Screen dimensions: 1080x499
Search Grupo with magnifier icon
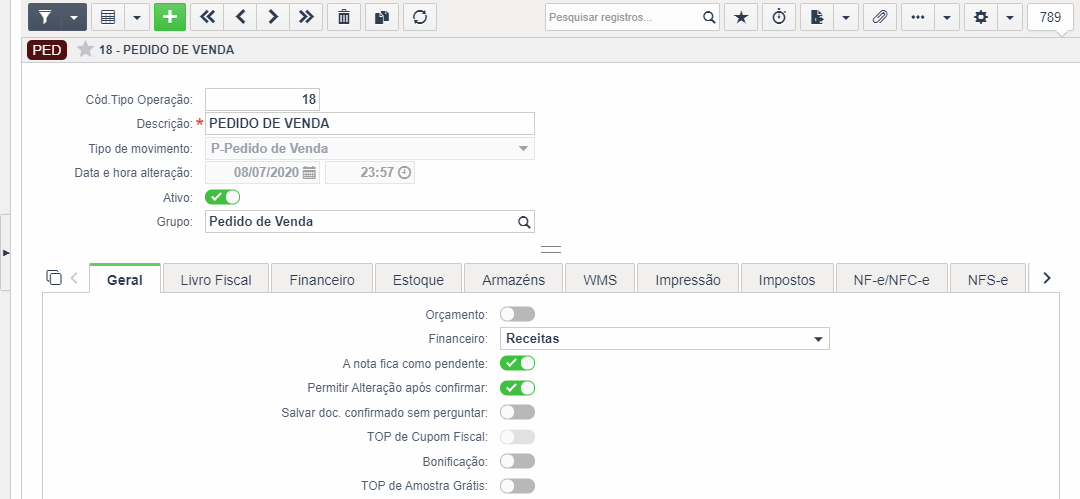(524, 222)
